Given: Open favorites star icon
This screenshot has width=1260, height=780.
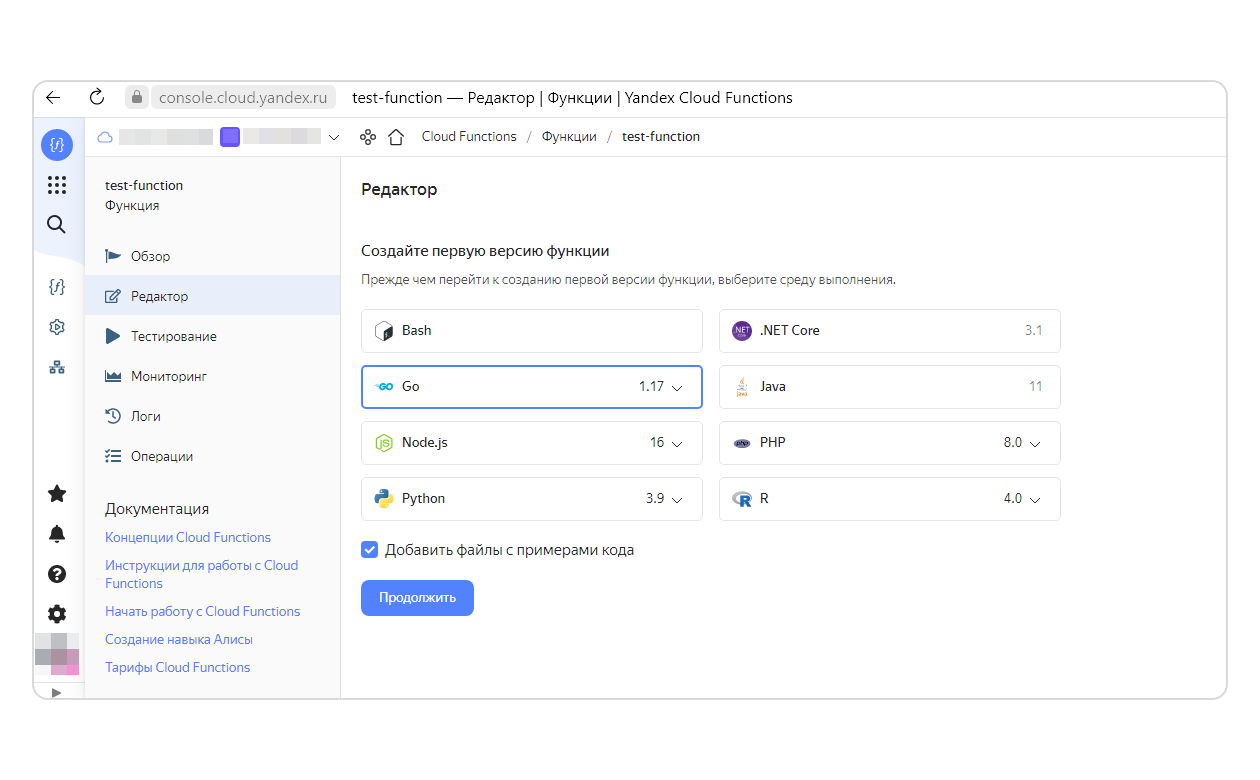Looking at the screenshot, I should (57, 493).
